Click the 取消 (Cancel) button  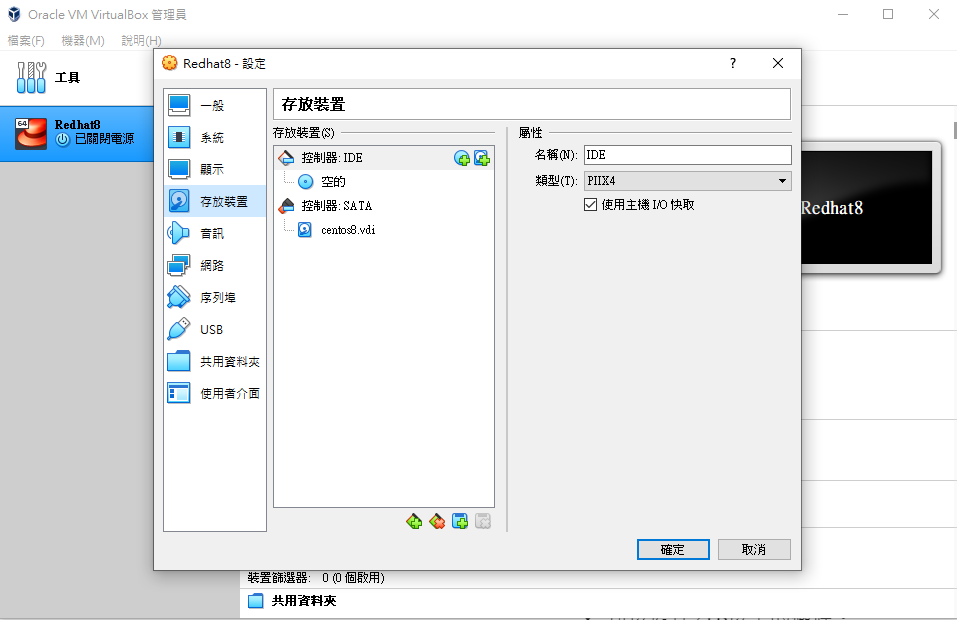(754, 549)
